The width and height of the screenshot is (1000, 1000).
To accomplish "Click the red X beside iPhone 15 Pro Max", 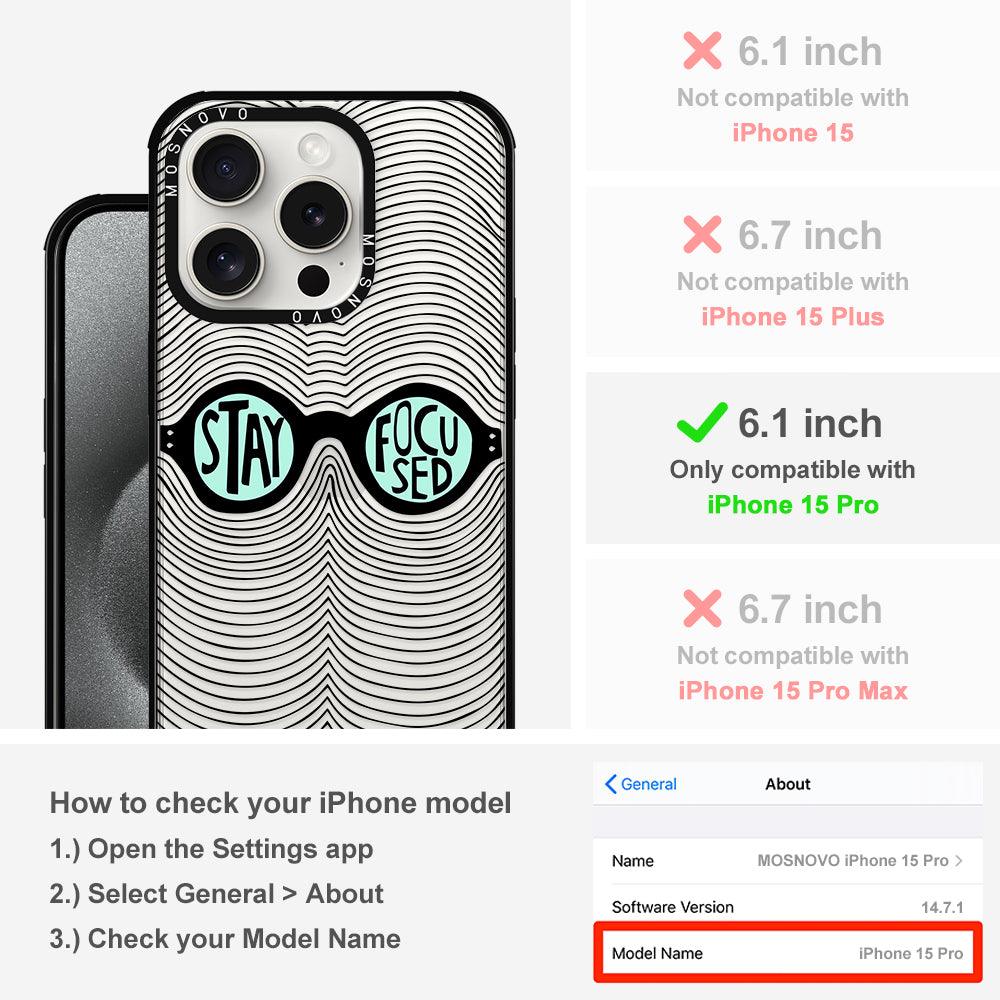I will [x=702, y=608].
